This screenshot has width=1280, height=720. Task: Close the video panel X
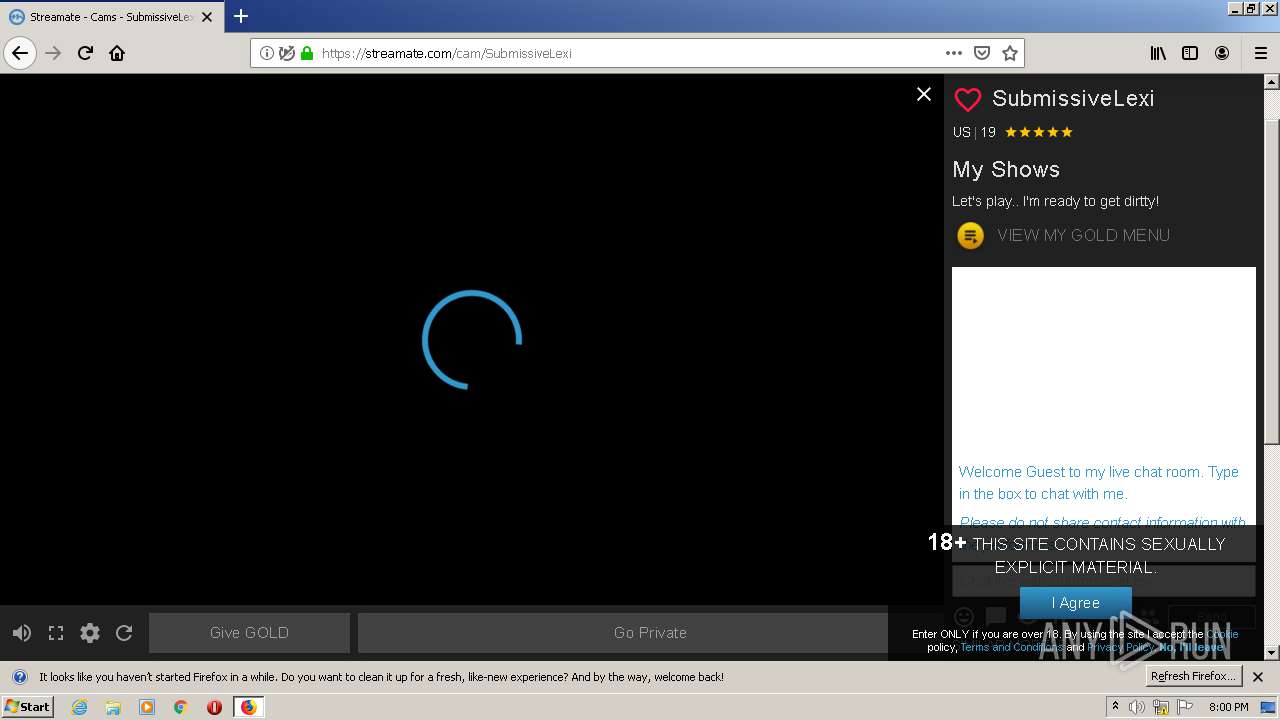pyautogui.click(x=924, y=94)
